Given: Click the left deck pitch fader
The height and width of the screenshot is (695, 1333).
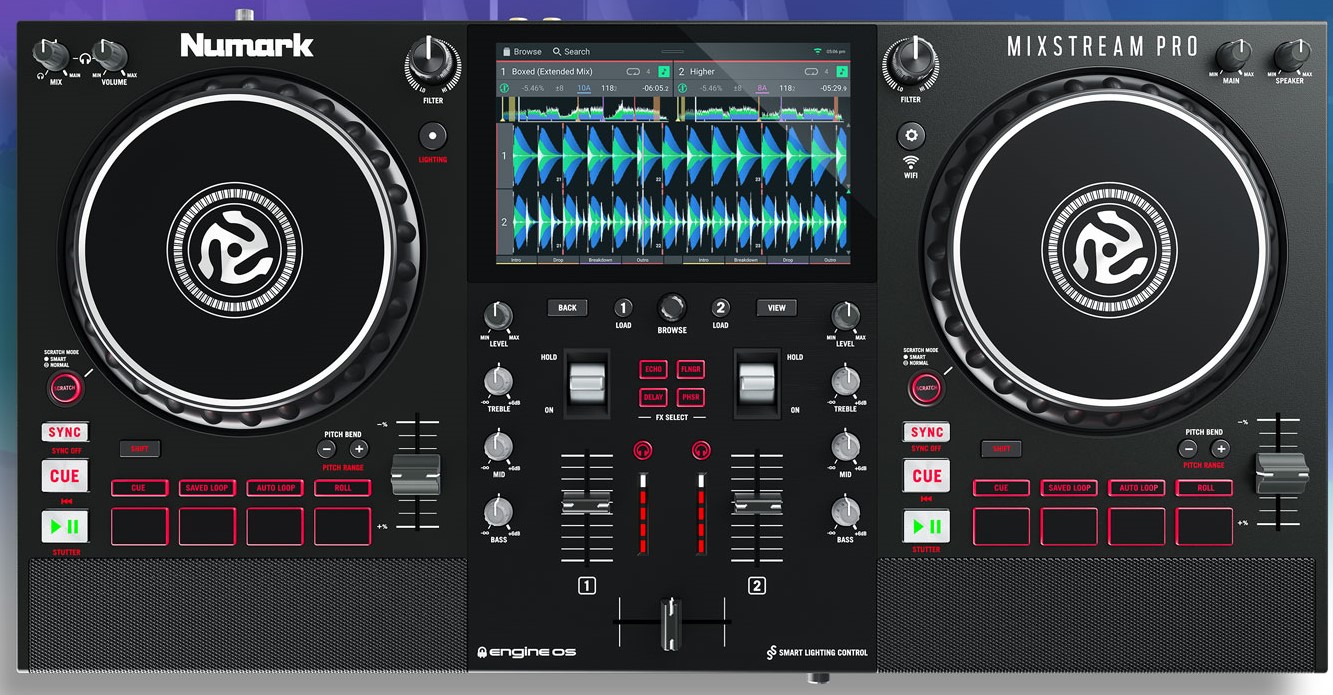Looking at the screenshot, I should [415, 474].
